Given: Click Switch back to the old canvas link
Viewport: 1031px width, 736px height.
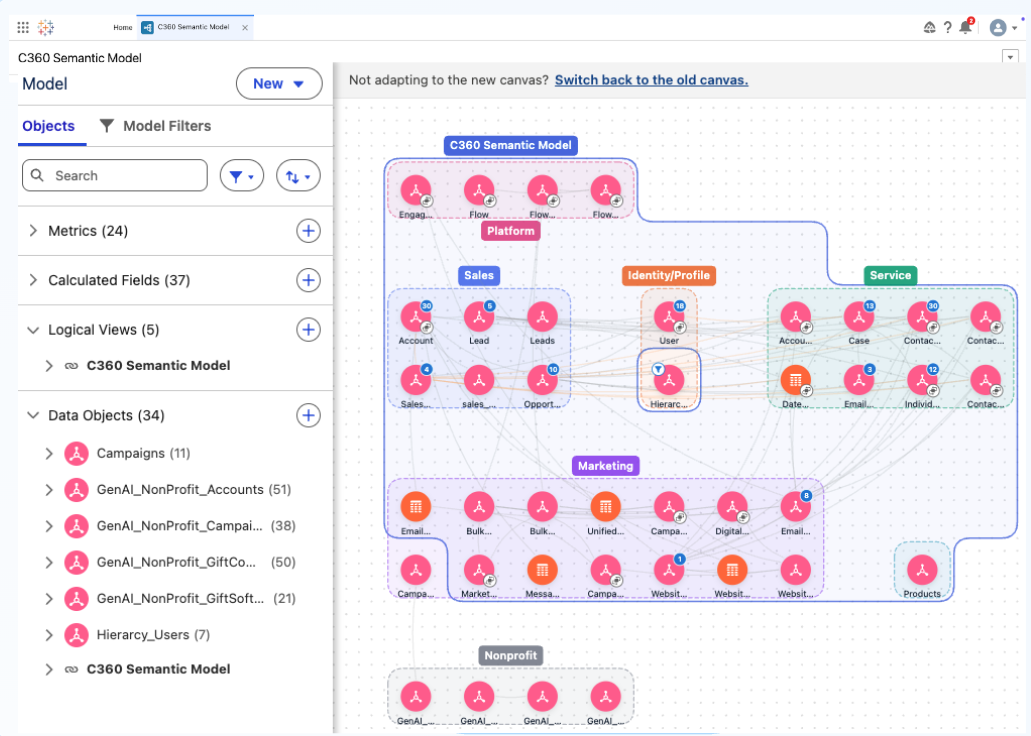Looking at the screenshot, I should click(651, 80).
